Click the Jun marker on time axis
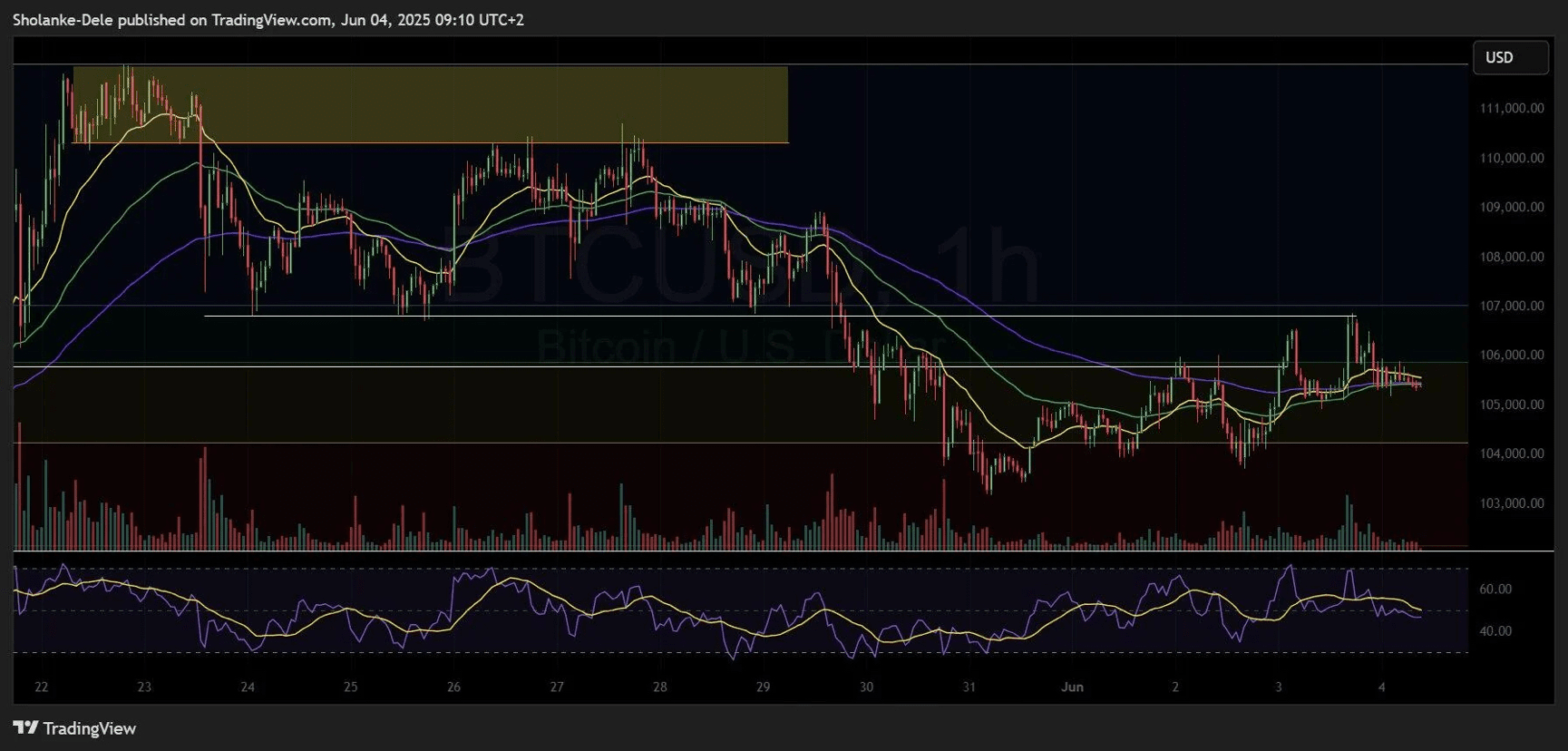Image resolution: width=1568 pixels, height=751 pixels. [1072, 687]
